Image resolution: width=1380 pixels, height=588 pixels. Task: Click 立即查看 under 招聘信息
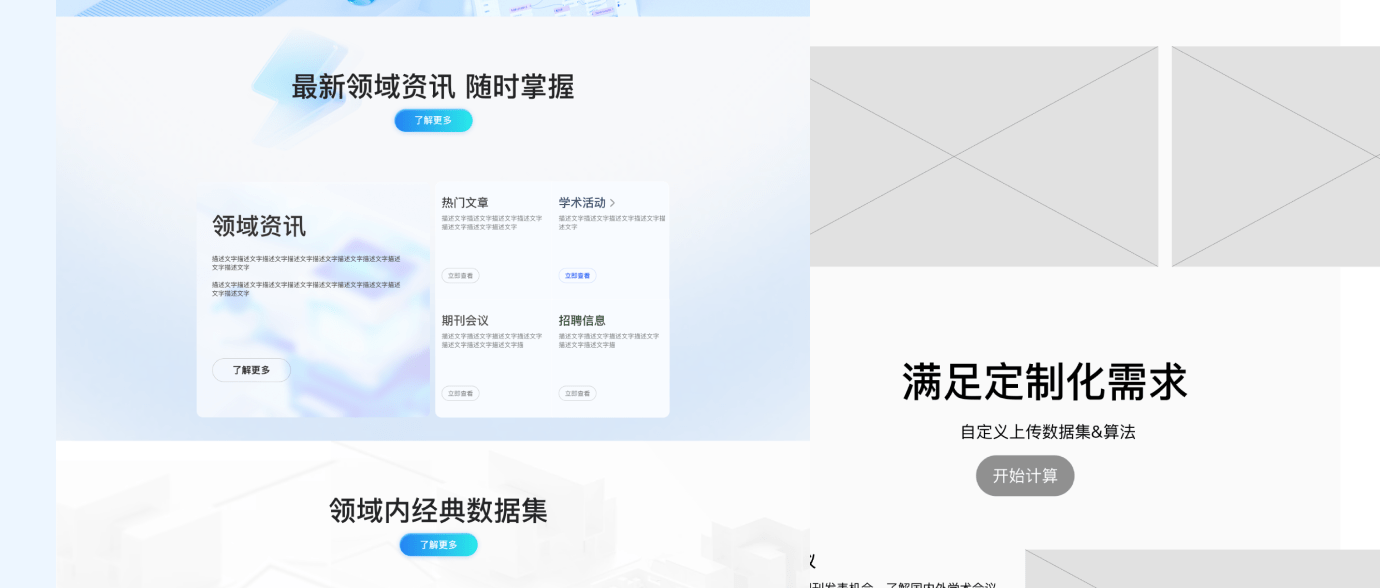click(x=577, y=394)
